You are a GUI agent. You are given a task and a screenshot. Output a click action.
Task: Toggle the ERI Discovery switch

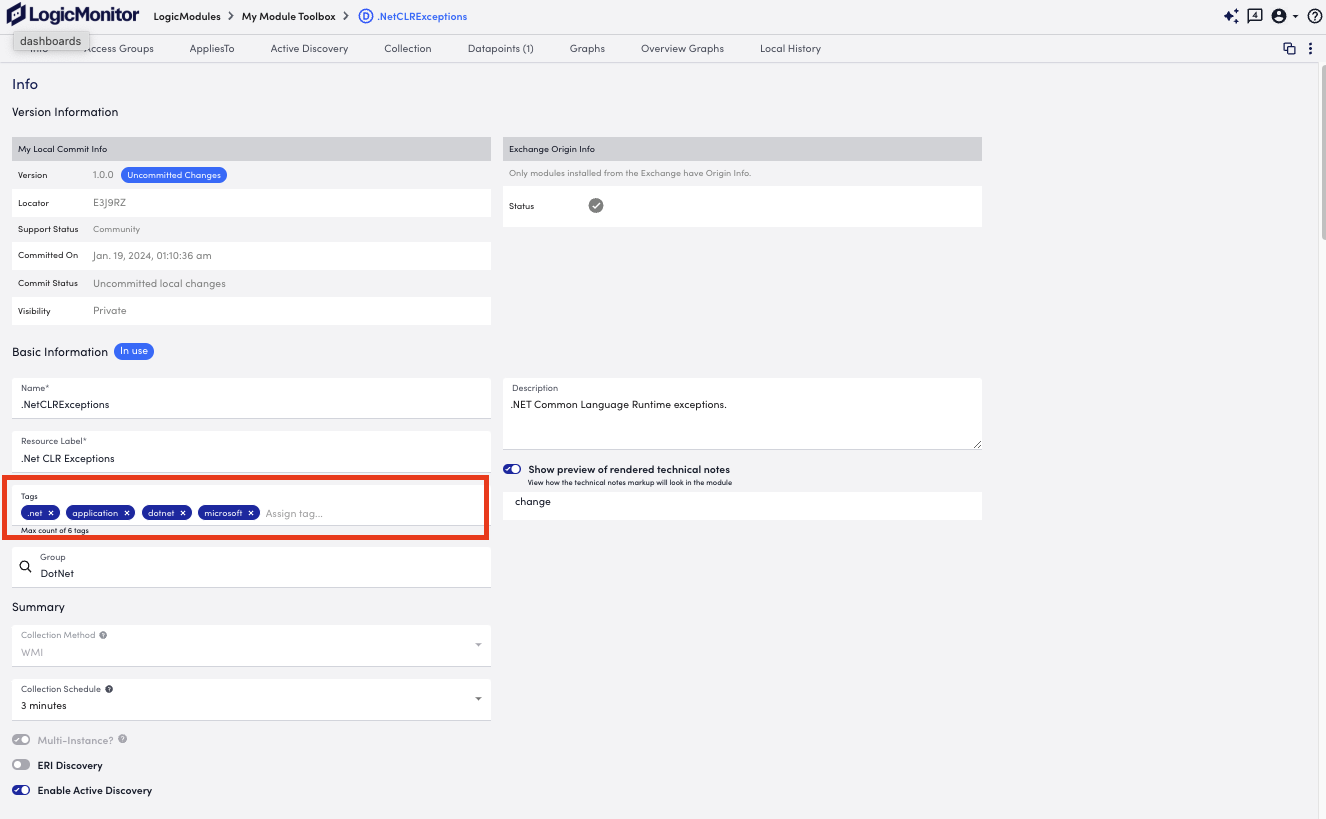[21, 765]
